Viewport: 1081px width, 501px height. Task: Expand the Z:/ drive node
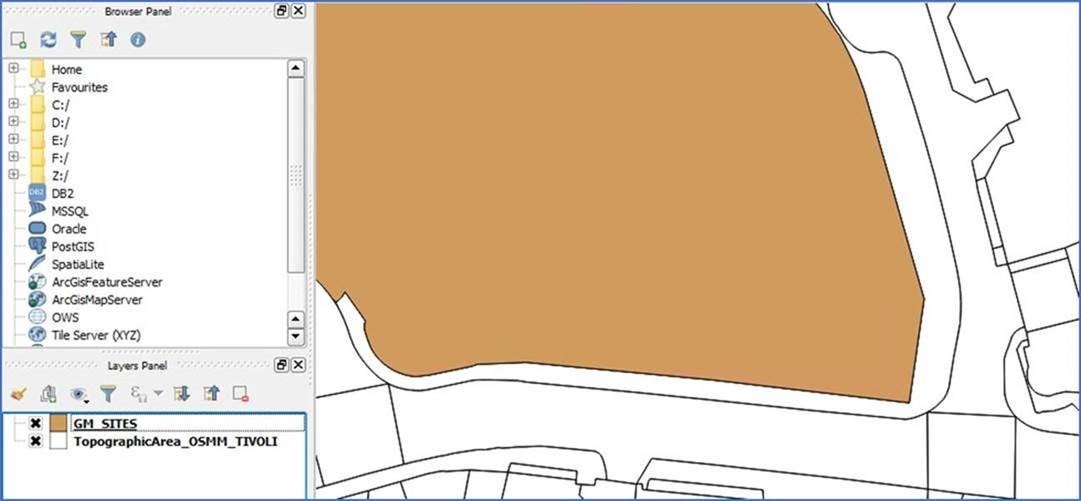pos(13,175)
